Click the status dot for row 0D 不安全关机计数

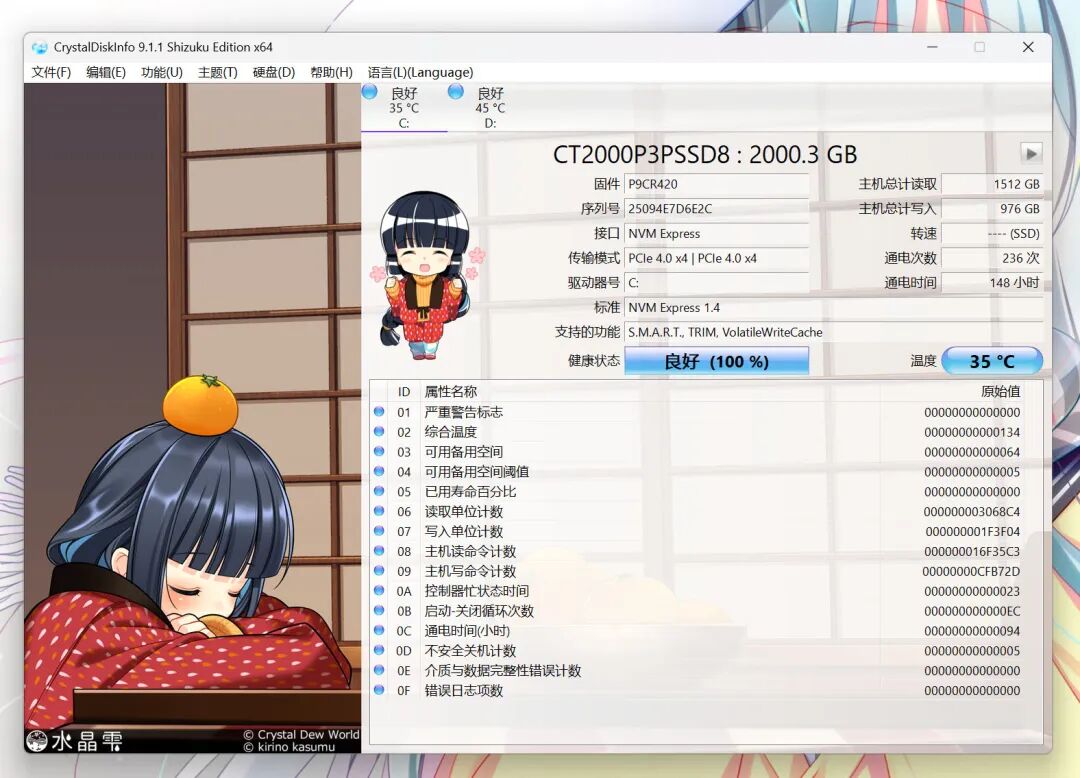[379, 650]
